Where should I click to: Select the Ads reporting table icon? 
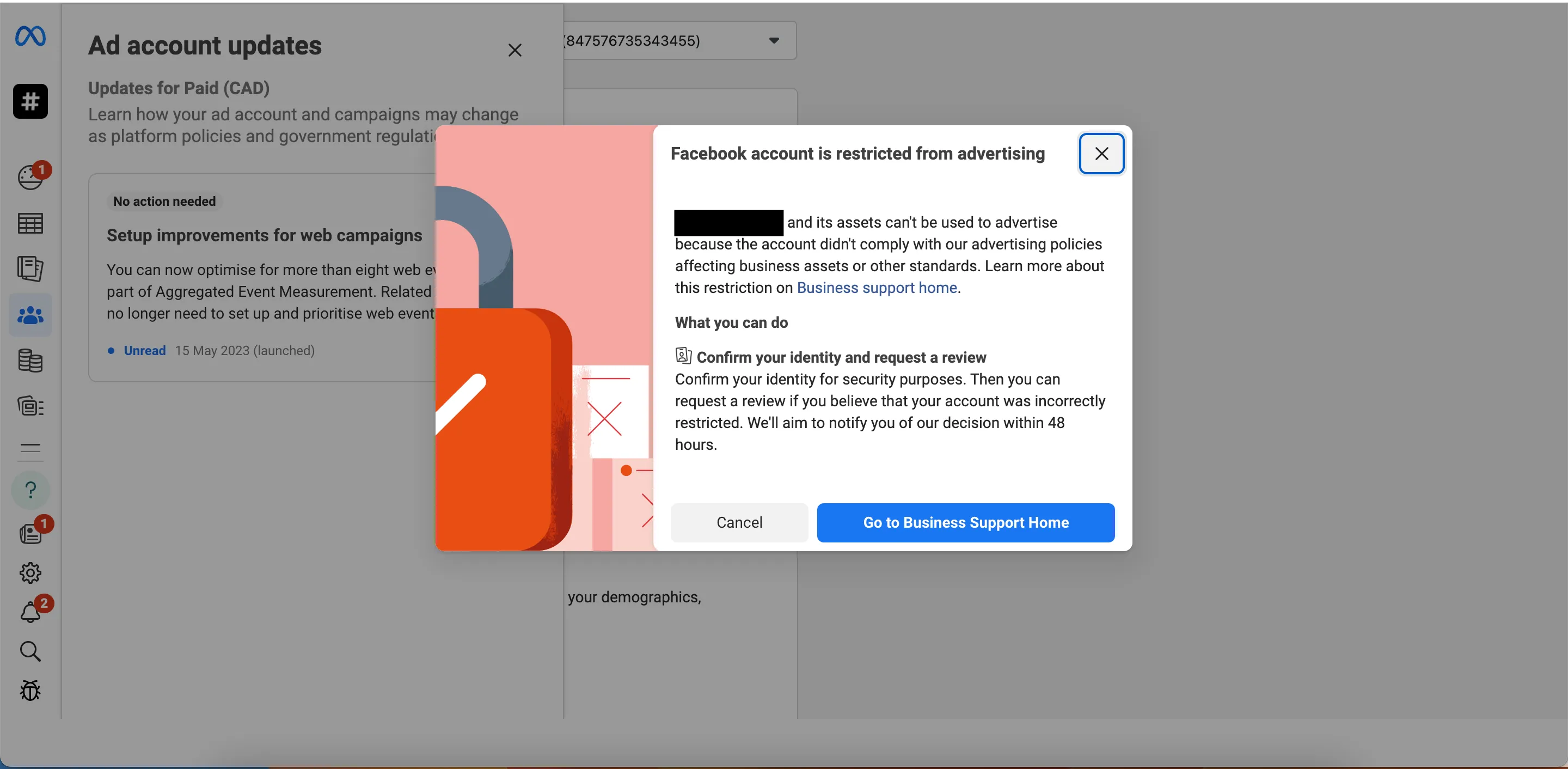point(30,223)
